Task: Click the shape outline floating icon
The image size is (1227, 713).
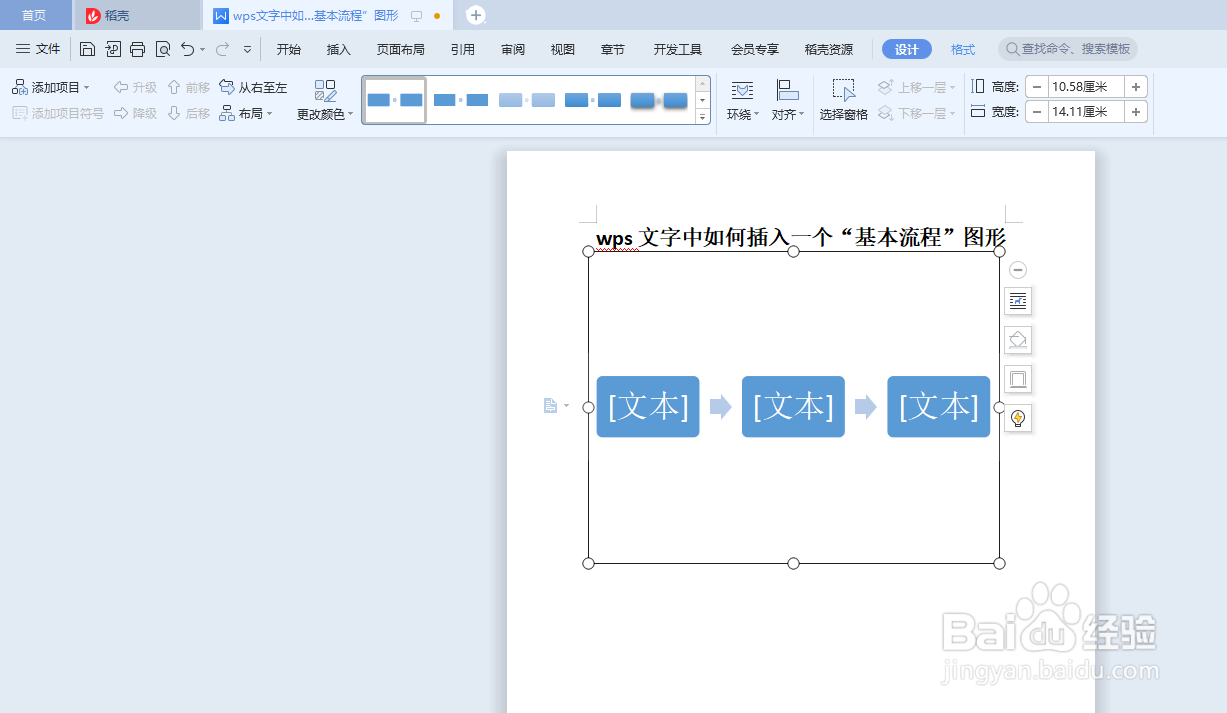Action: click(1018, 379)
